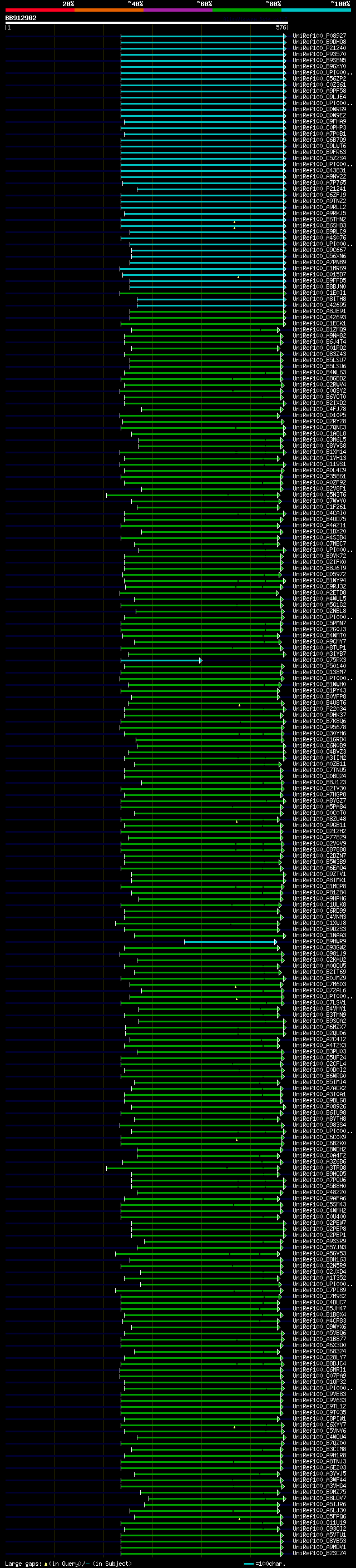The image size is (356, 1568).
Task: Click the gap marker on the A8ZU48 alignment
Action: pyautogui.click(x=237, y=822)
